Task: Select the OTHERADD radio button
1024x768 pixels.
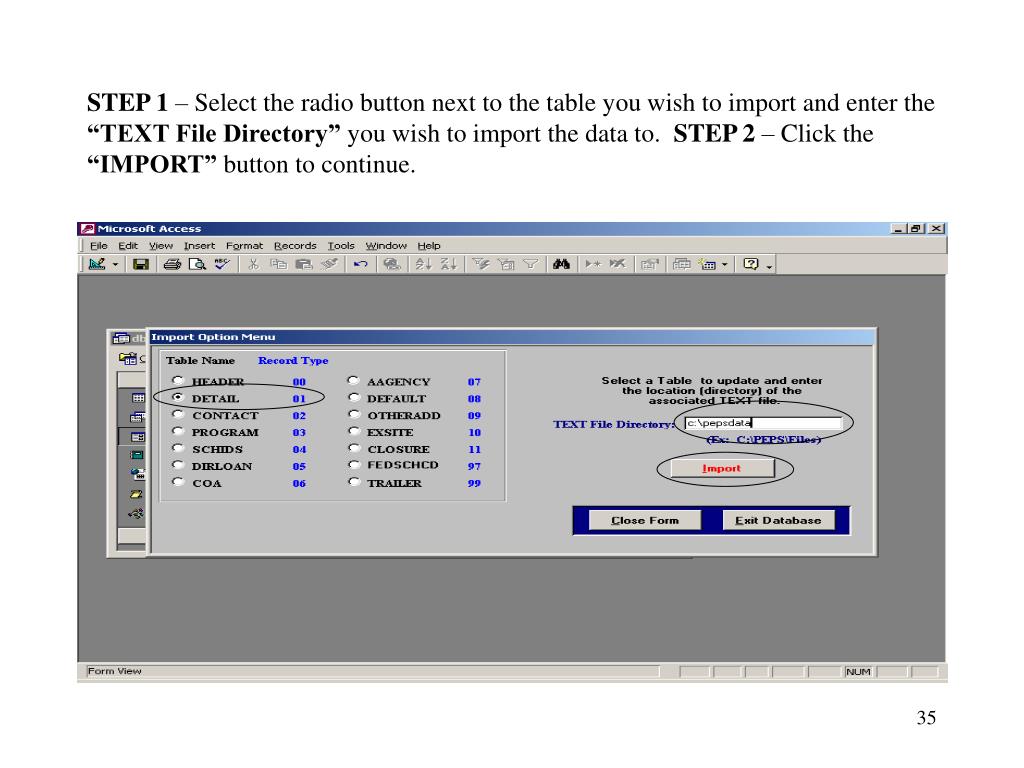Action: tap(353, 414)
